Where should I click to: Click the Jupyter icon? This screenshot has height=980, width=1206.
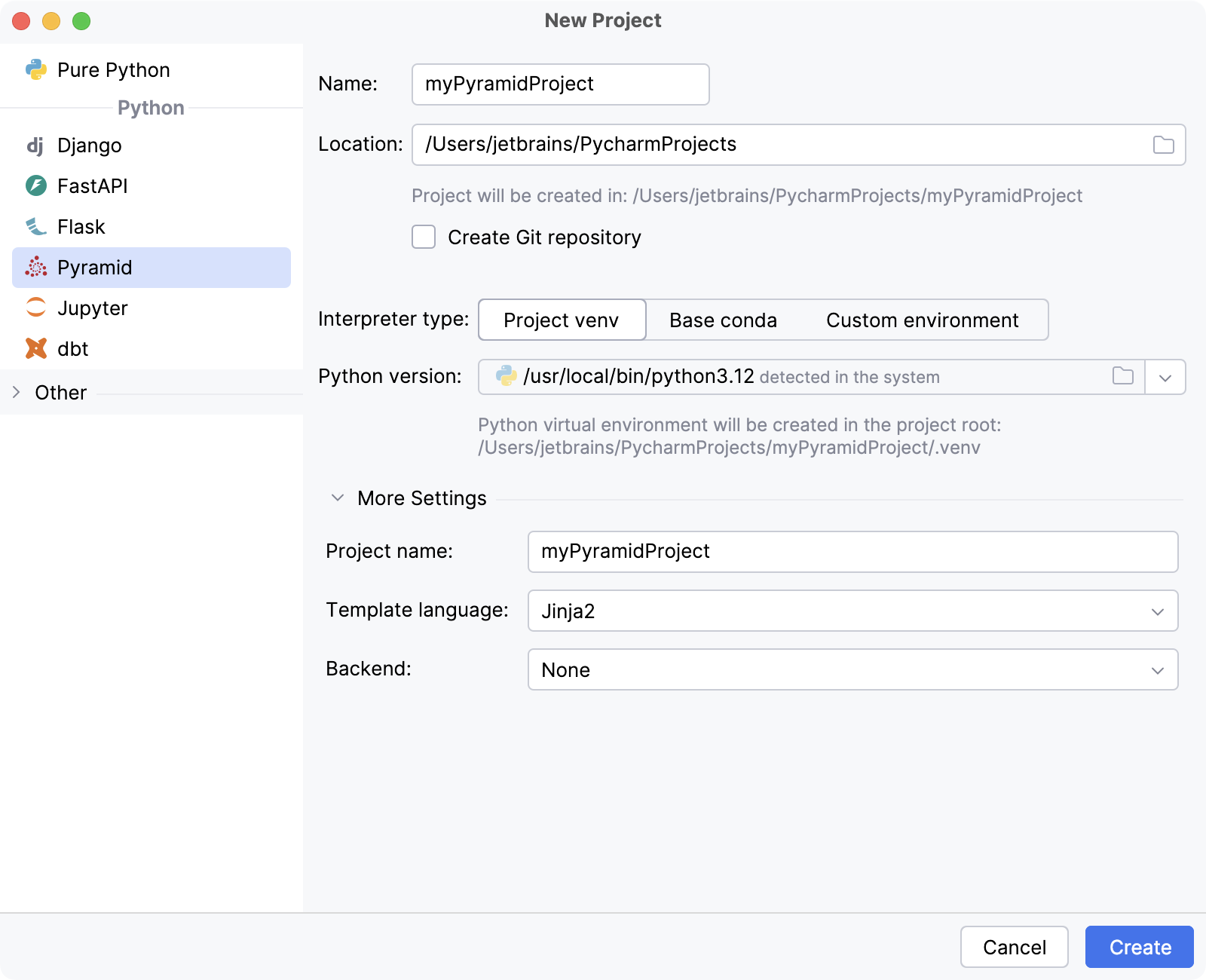coord(35,308)
